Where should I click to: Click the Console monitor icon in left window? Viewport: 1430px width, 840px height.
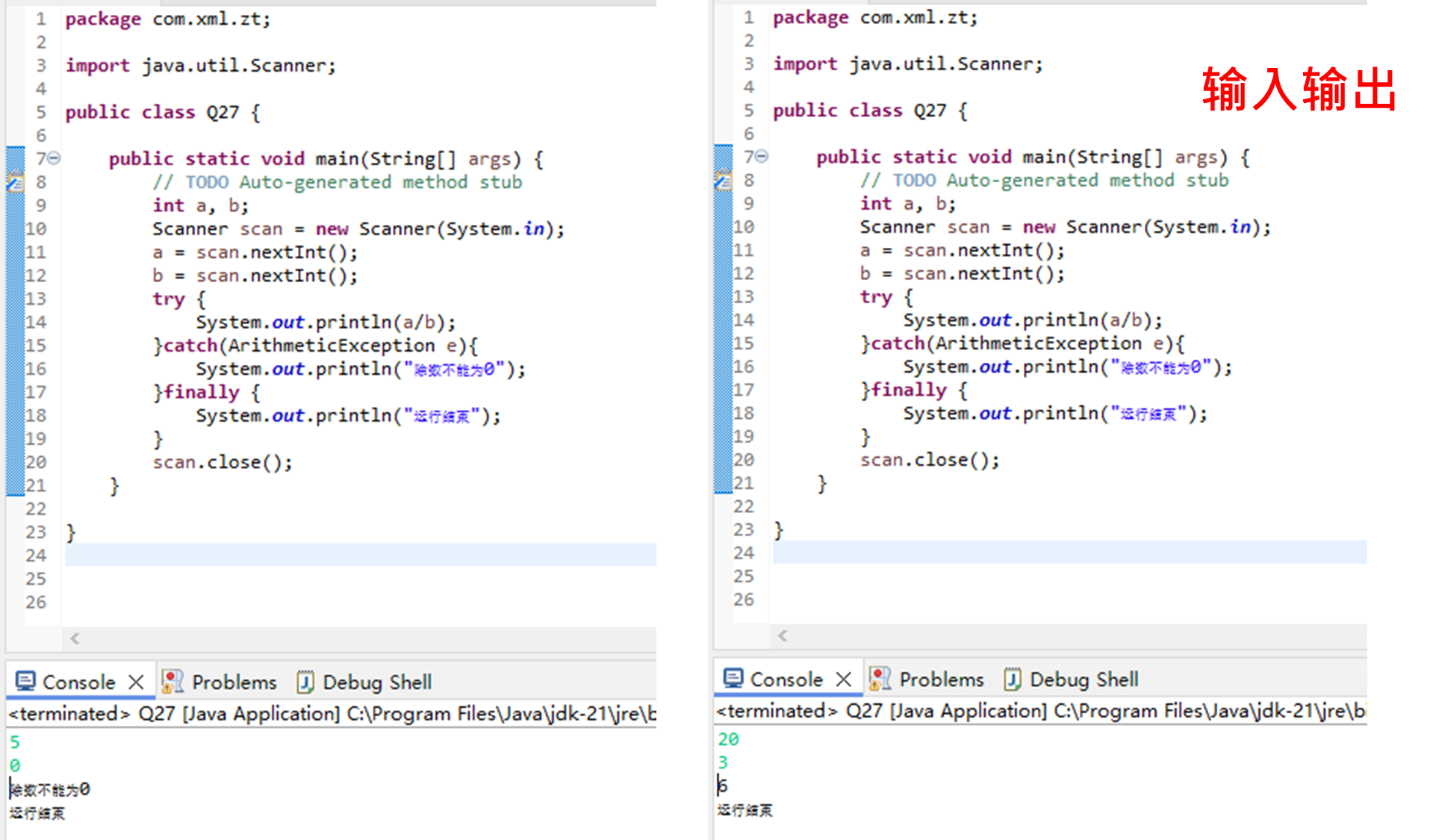point(26,681)
